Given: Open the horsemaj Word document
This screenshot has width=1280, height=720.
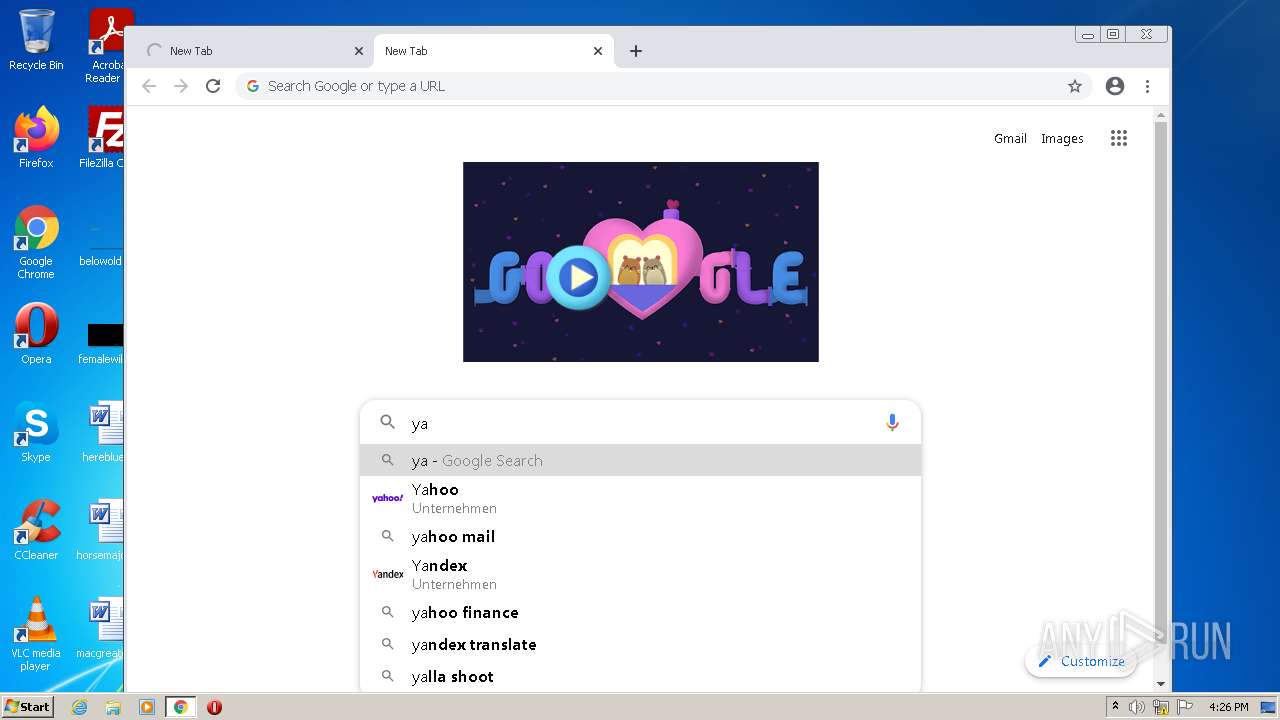Looking at the screenshot, I should (101, 530).
